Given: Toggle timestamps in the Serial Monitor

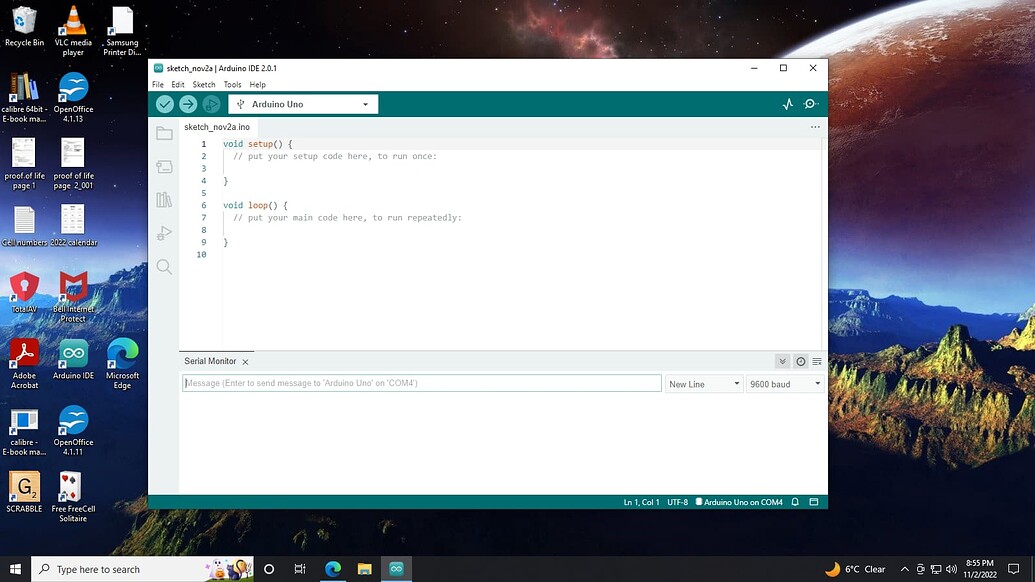Looking at the screenshot, I should [799, 361].
